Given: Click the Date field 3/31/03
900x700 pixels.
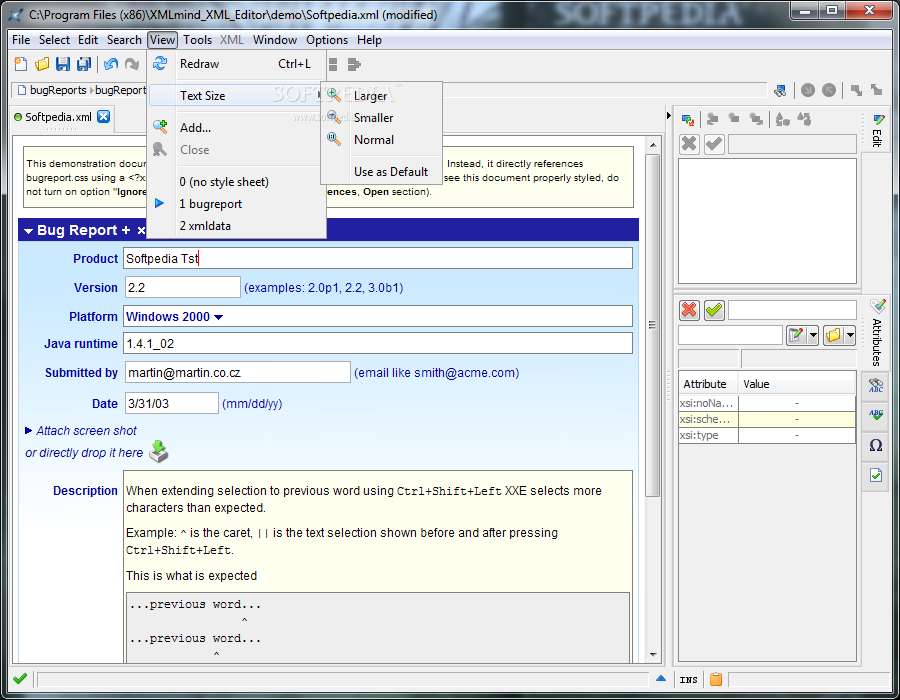Looking at the screenshot, I should 172,403.
